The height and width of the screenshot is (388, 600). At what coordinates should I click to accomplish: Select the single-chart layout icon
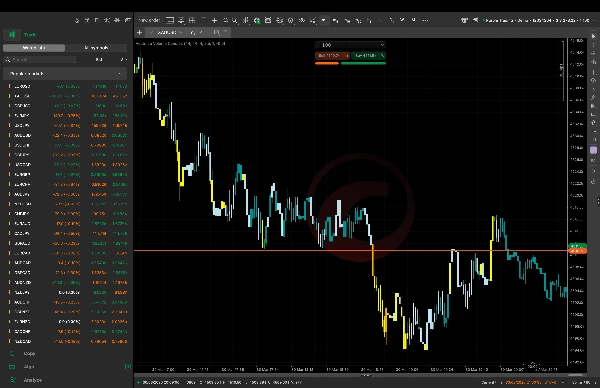[170, 21]
